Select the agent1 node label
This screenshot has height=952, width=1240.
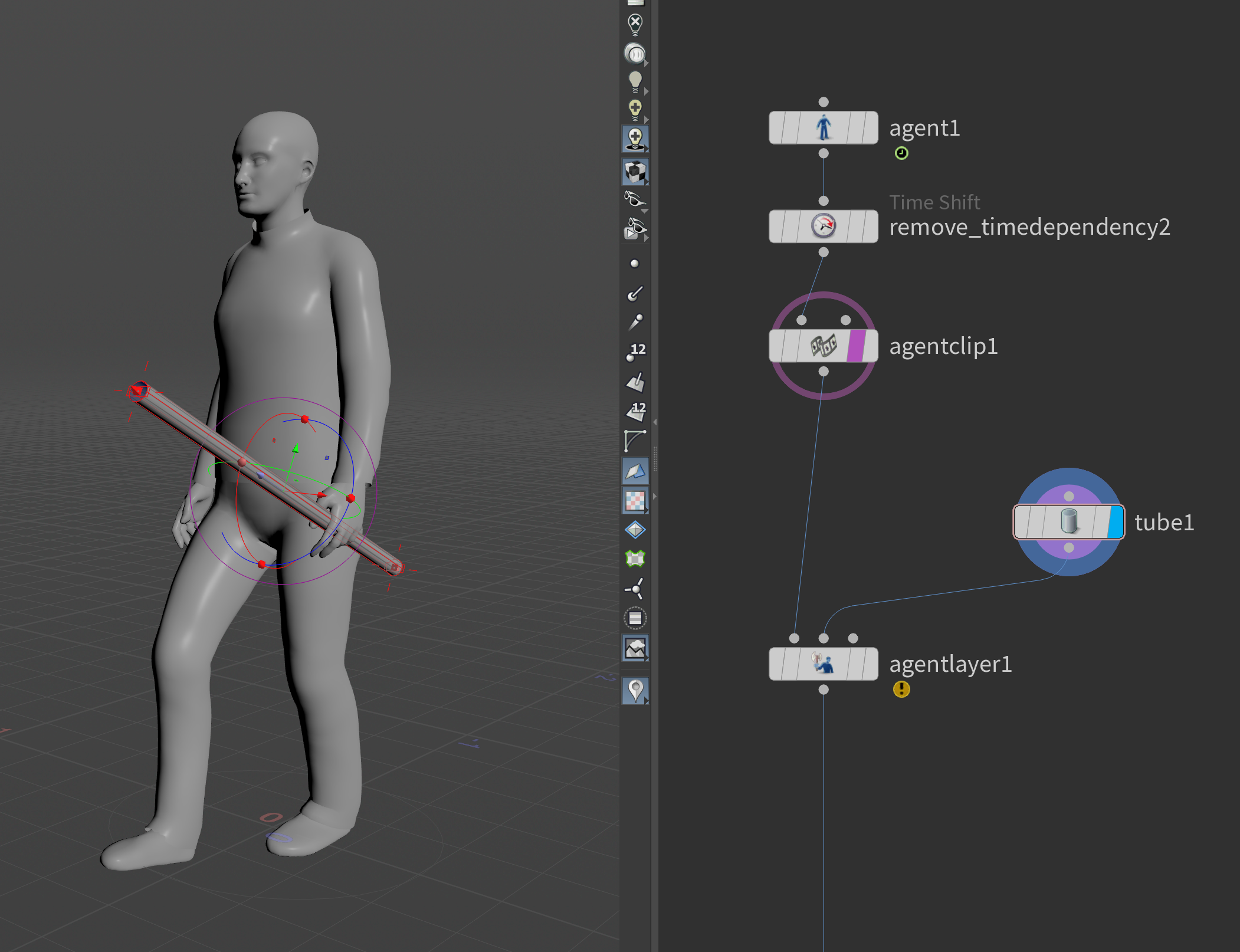pos(924,128)
